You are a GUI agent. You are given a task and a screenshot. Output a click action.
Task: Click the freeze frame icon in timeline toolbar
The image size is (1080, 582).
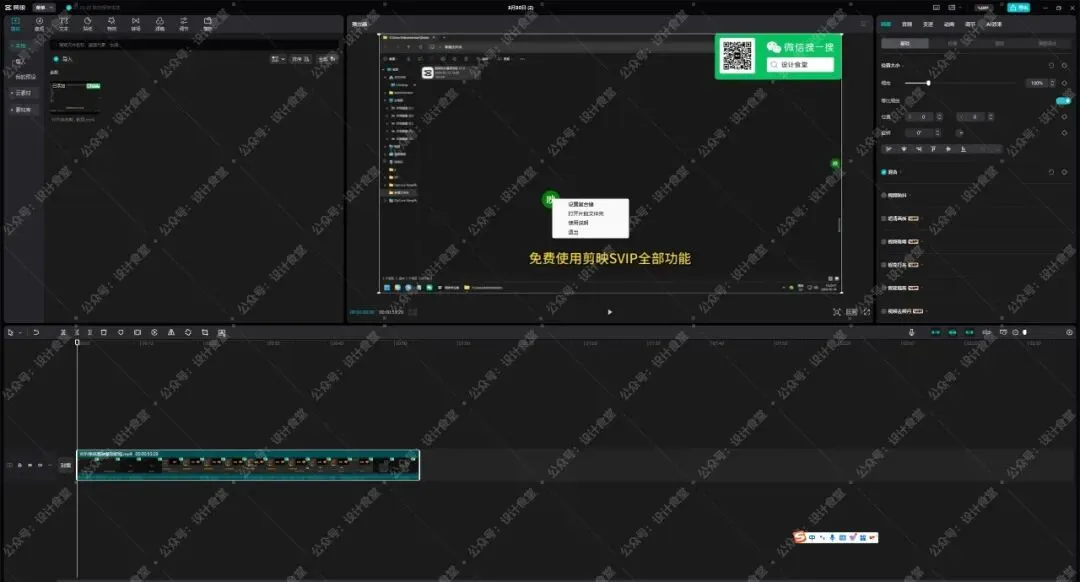click(x=137, y=333)
